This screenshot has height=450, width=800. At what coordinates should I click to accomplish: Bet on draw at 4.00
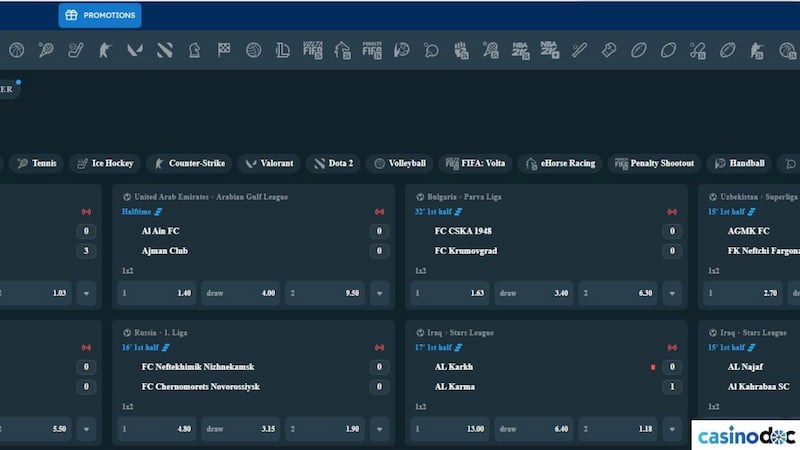coord(240,293)
